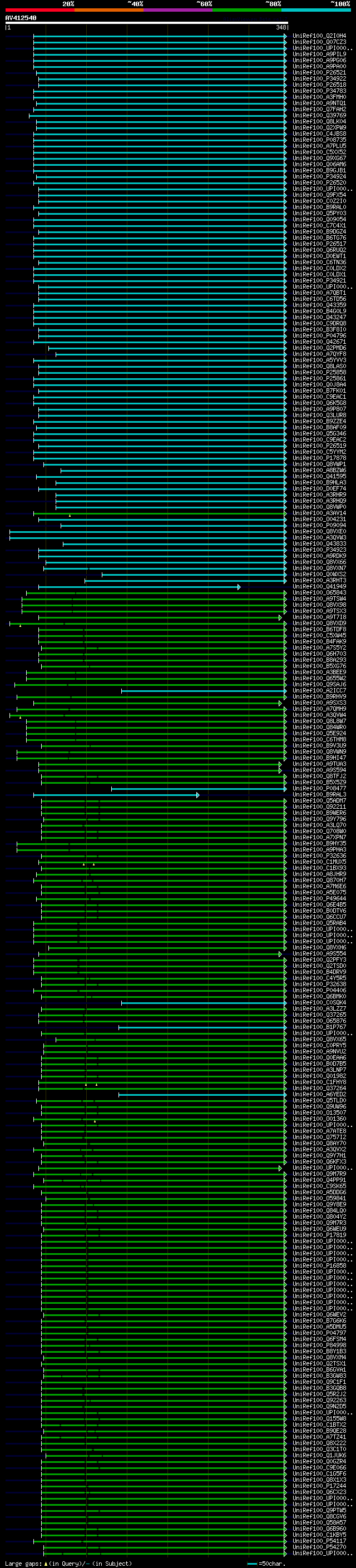
Task: Click the arrowhead ending the Q41949 alignment bar
Action: coord(239,587)
